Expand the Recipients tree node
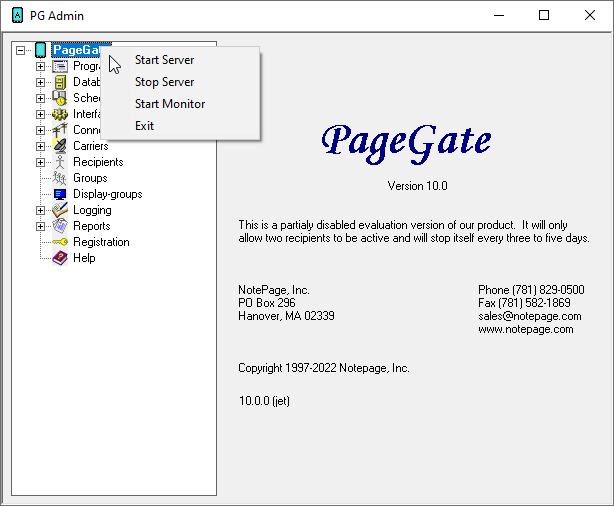 [x=40, y=162]
